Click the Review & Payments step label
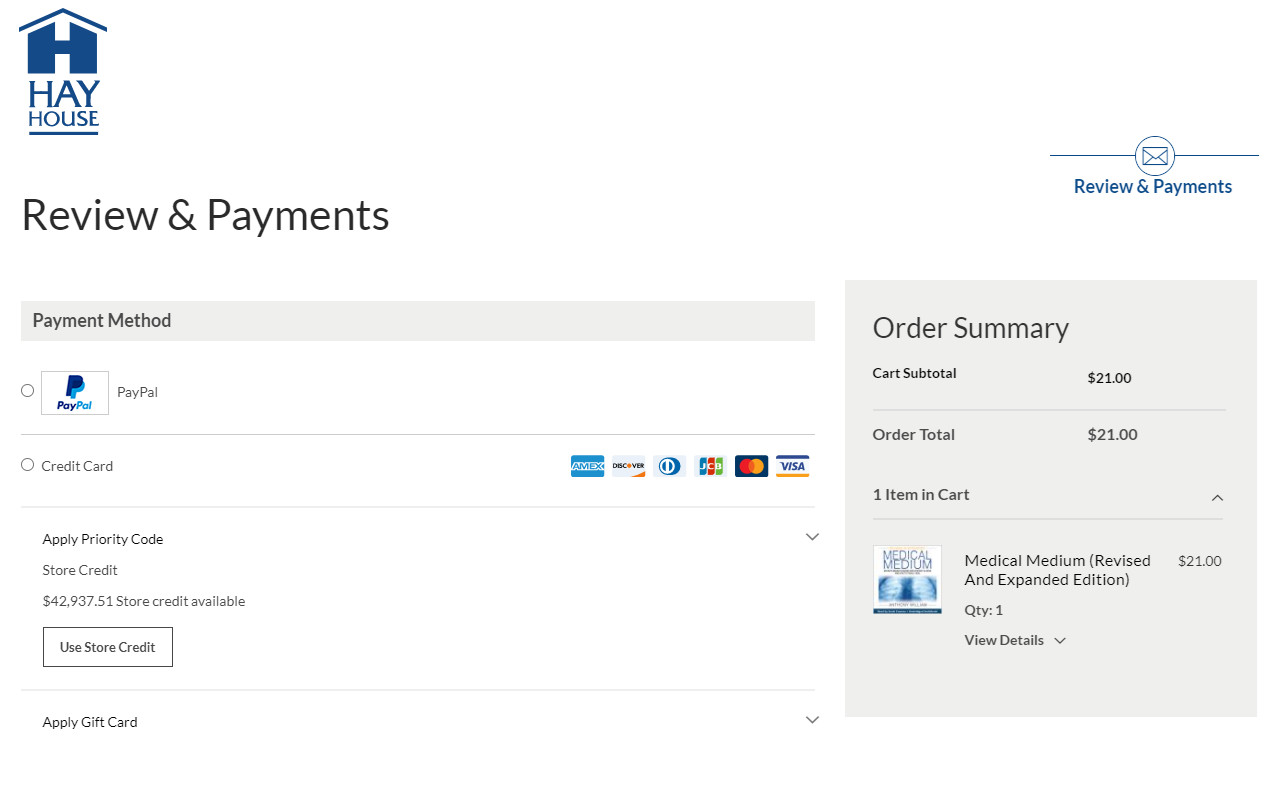The width and height of the screenshot is (1276, 791). pos(1152,187)
